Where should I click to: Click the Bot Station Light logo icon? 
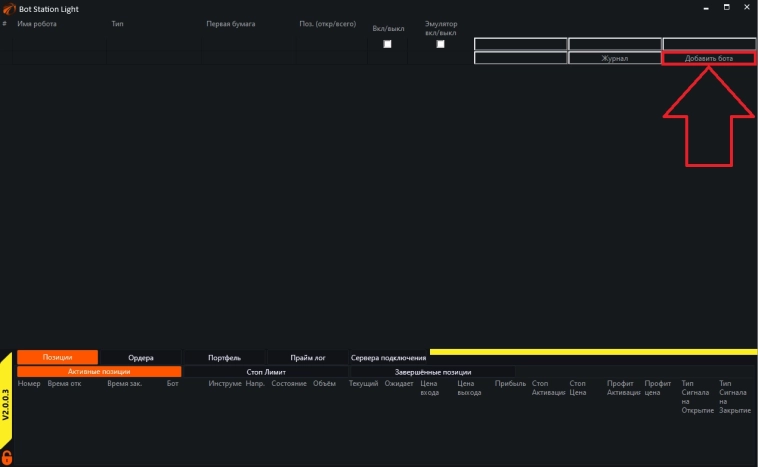click(x=9, y=8)
